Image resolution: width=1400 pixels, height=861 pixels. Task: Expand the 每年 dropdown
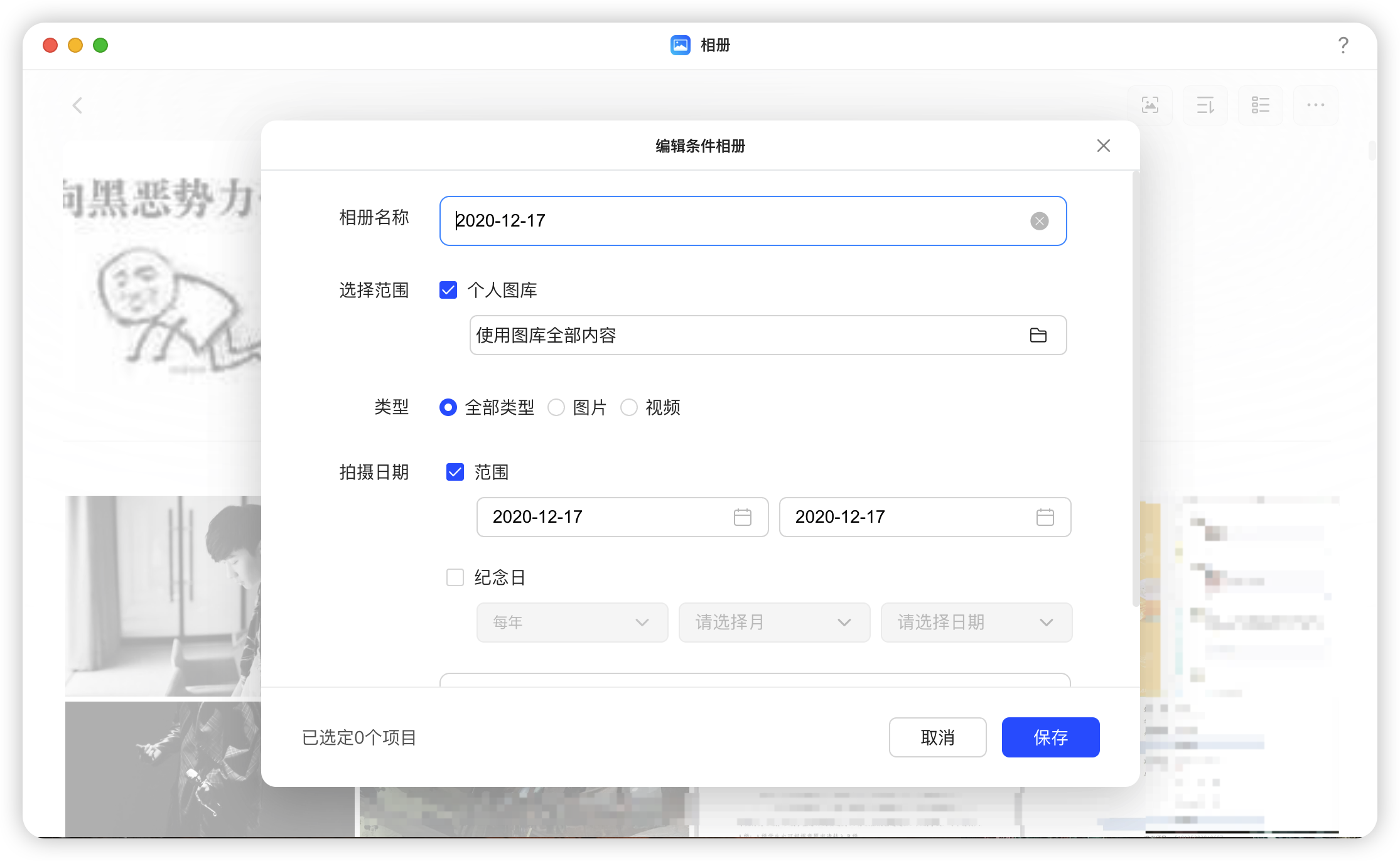coord(572,623)
